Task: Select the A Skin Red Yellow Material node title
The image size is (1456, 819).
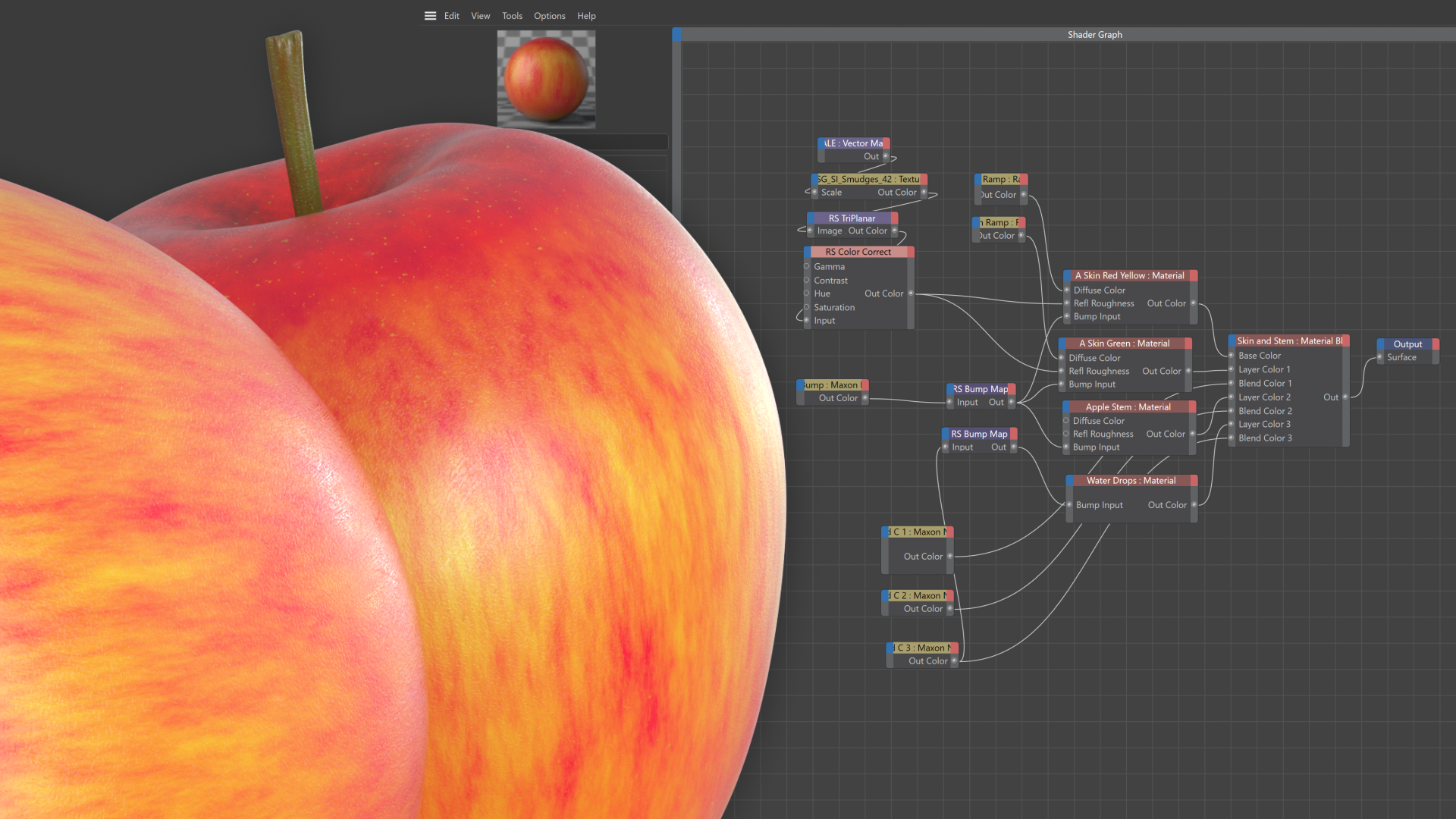Action: (1129, 275)
